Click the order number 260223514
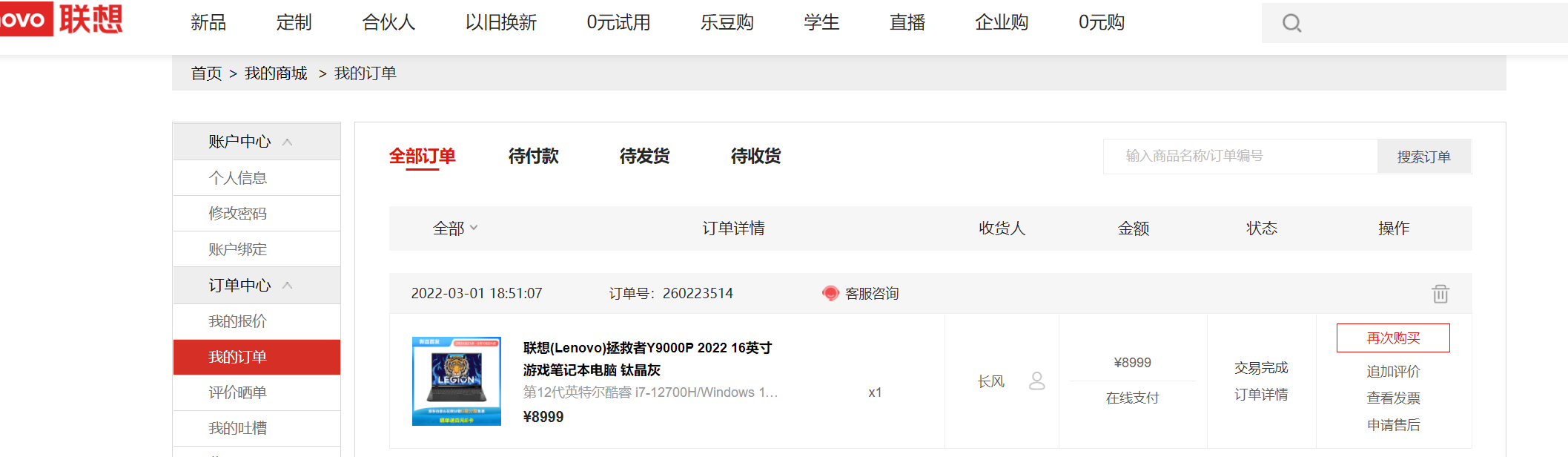1568x457 pixels. [x=698, y=294]
